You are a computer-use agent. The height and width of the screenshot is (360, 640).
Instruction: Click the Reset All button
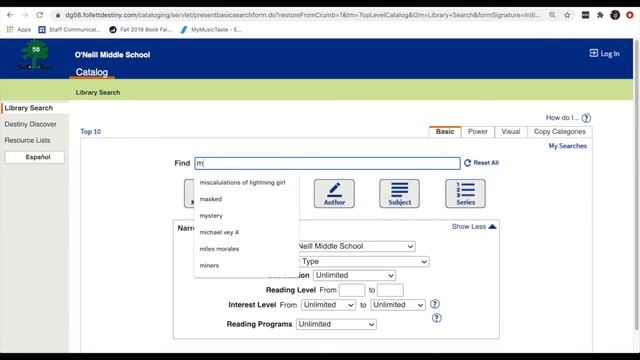[x=481, y=163]
